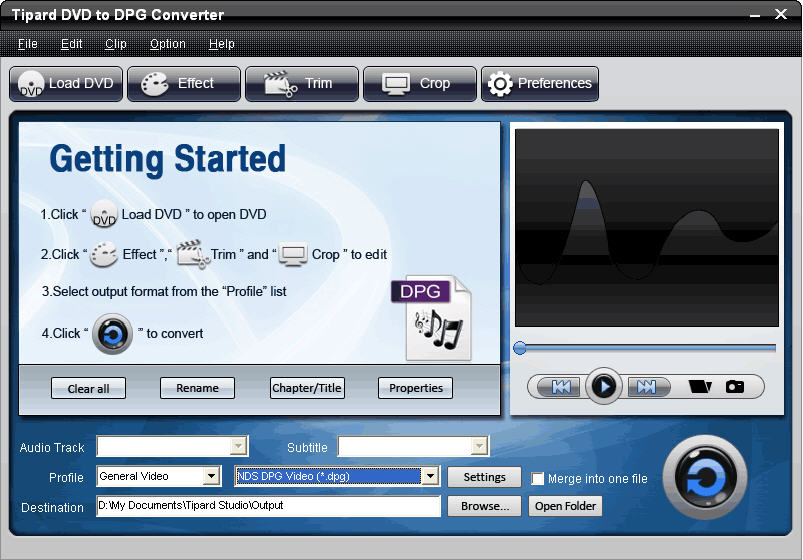Click the Chapter/Title button
Viewport: 803px width, 560px height.
pyautogui.click(x=307, y=388)
